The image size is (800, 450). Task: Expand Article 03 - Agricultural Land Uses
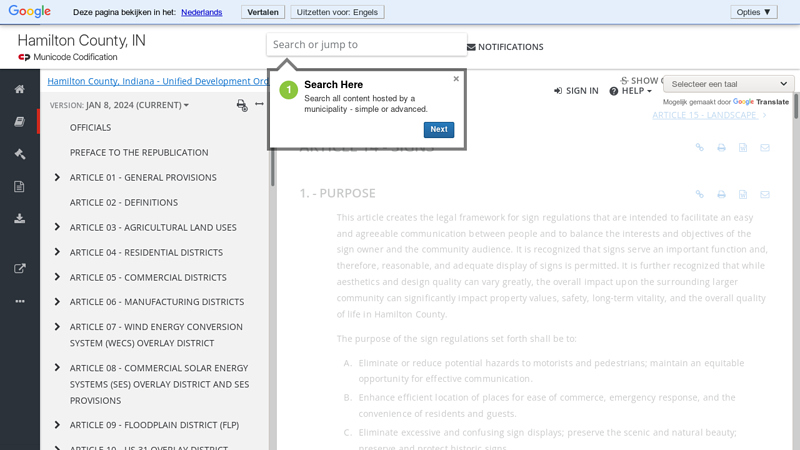tap(57, 227)
